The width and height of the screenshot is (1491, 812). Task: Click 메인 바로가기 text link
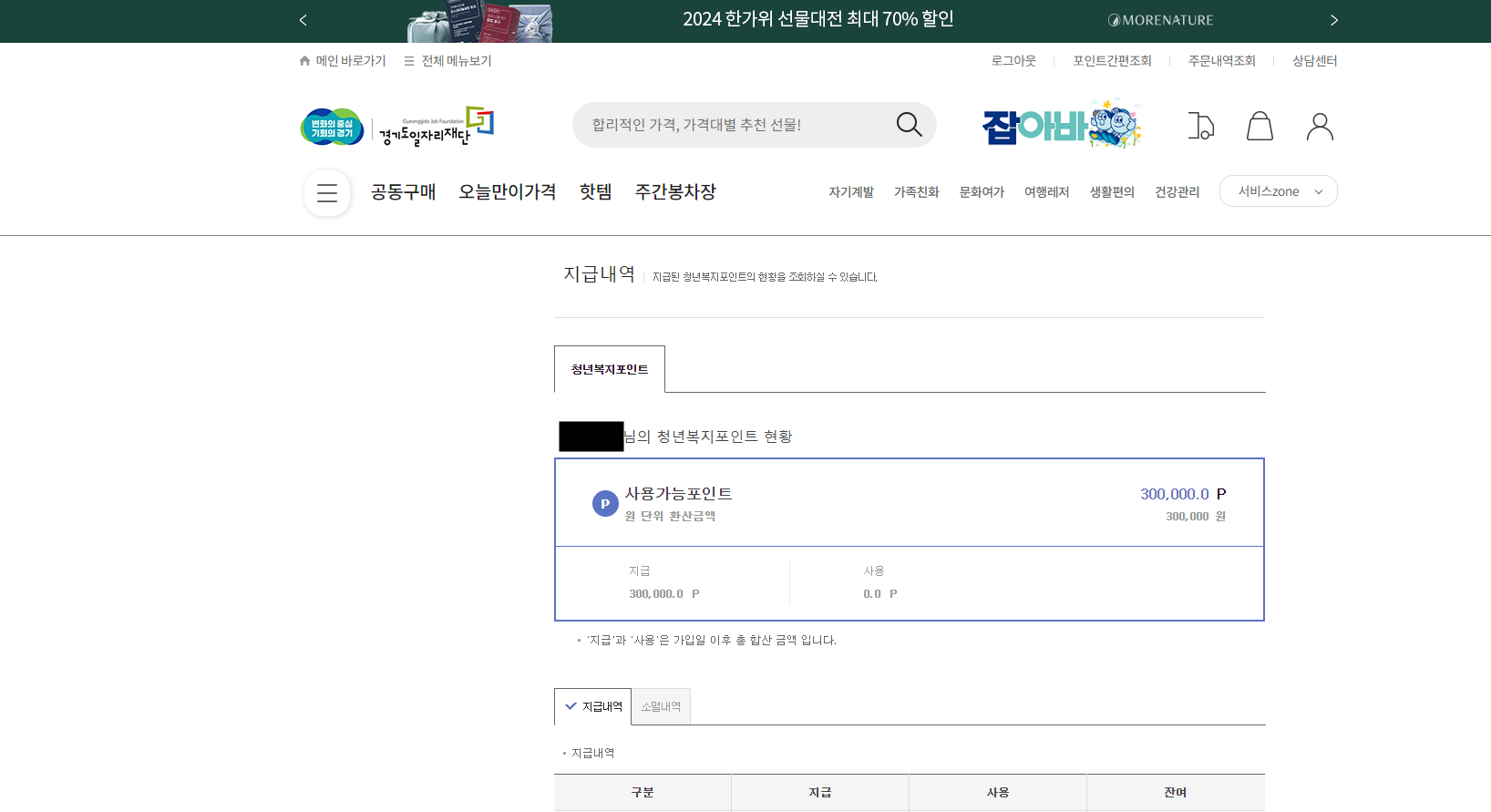[x=351, y=61]
